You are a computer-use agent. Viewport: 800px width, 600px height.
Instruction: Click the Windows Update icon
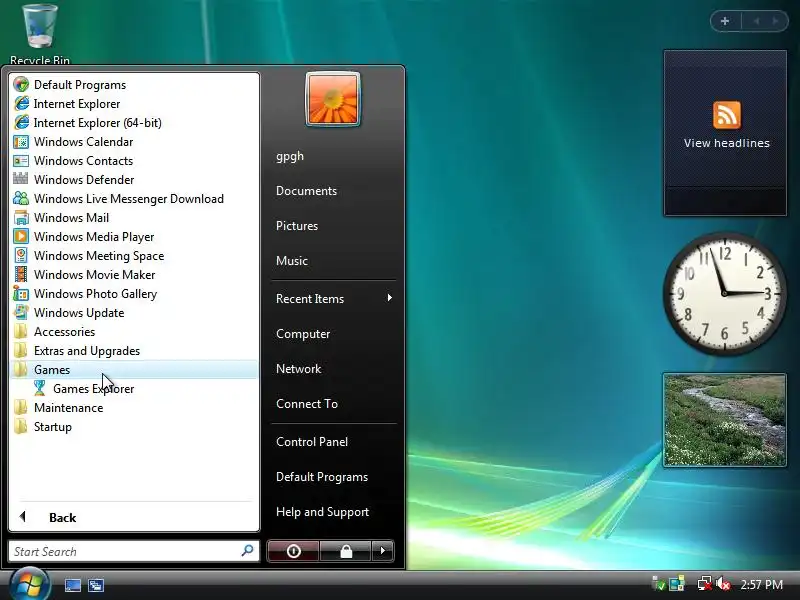tap(21, 312)
